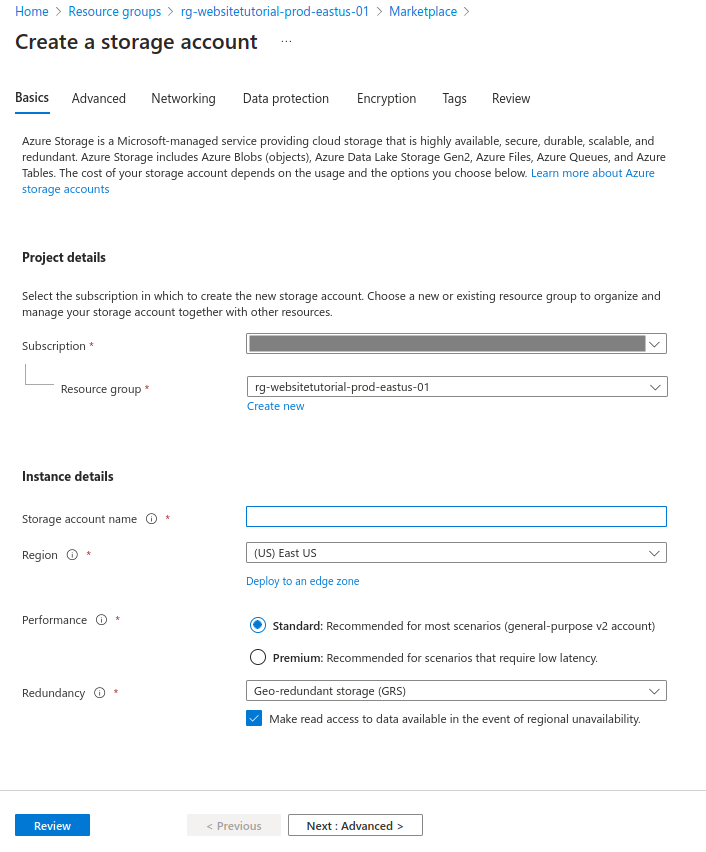Uncheck the read access regional unavailability checkbox
Viewport: 706px width, 852px height.
[x=254, y=718]
